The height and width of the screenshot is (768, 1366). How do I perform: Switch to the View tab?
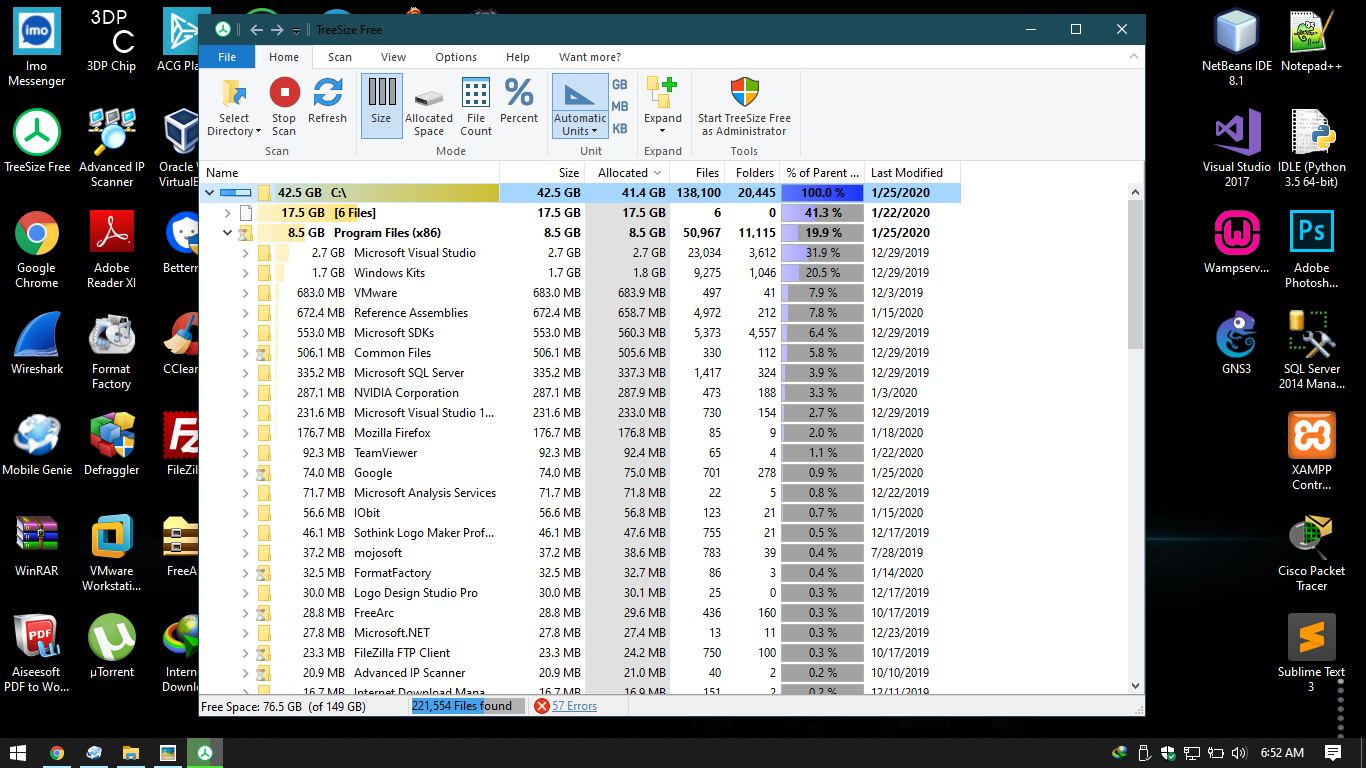(x=393, y=57)
